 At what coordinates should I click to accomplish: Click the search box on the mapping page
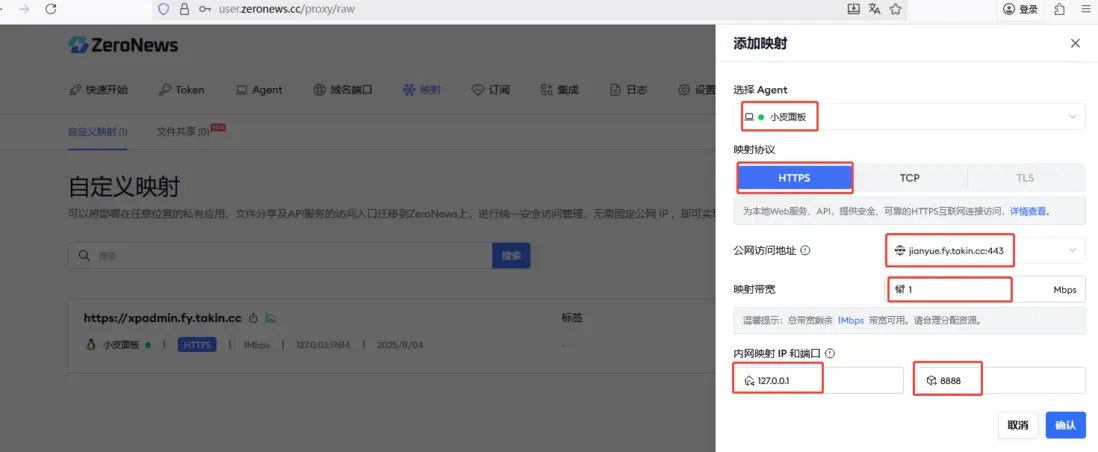(280, 256)
